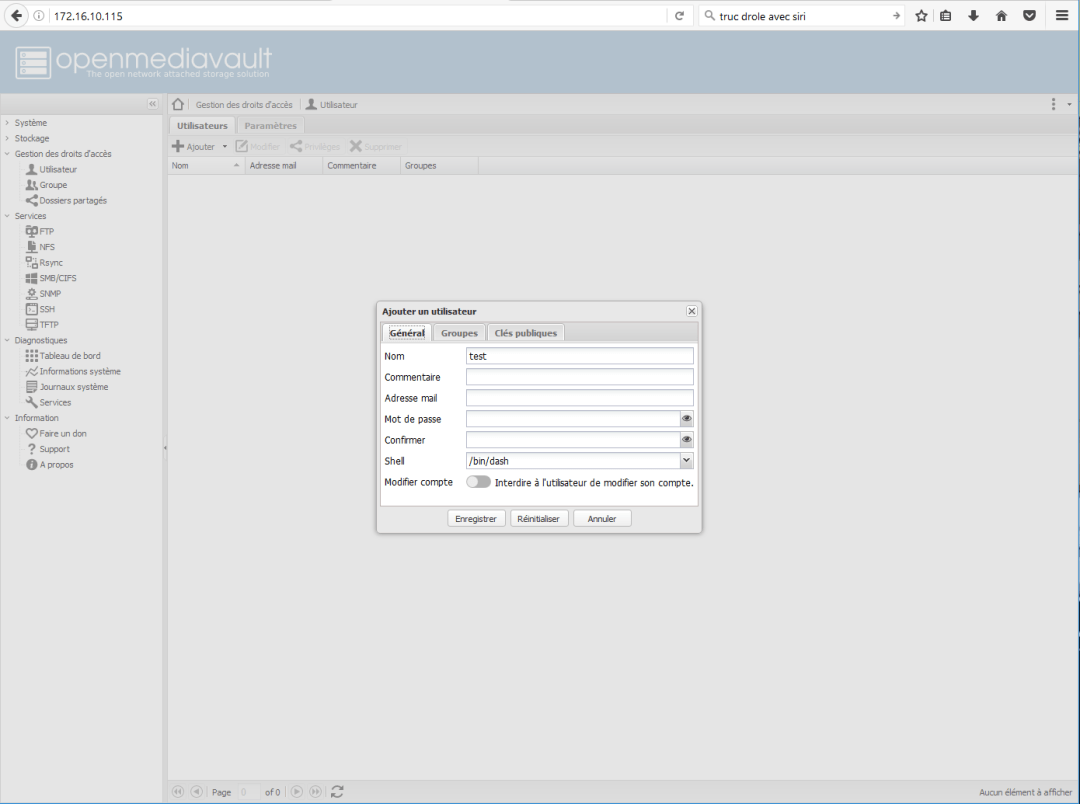The height and width of the screenshot is (804, 1080).
Task: Open the Shell dropdown
Action: tap(688, 460)
